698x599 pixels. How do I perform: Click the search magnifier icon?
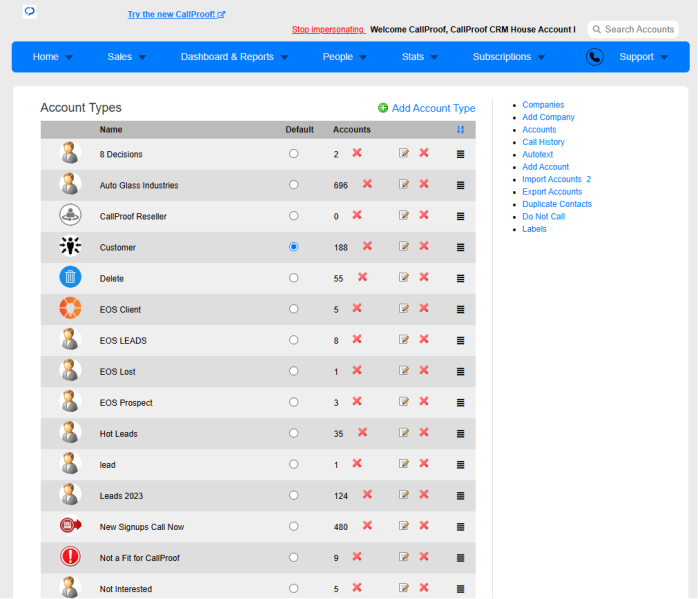tap(597, 29)
